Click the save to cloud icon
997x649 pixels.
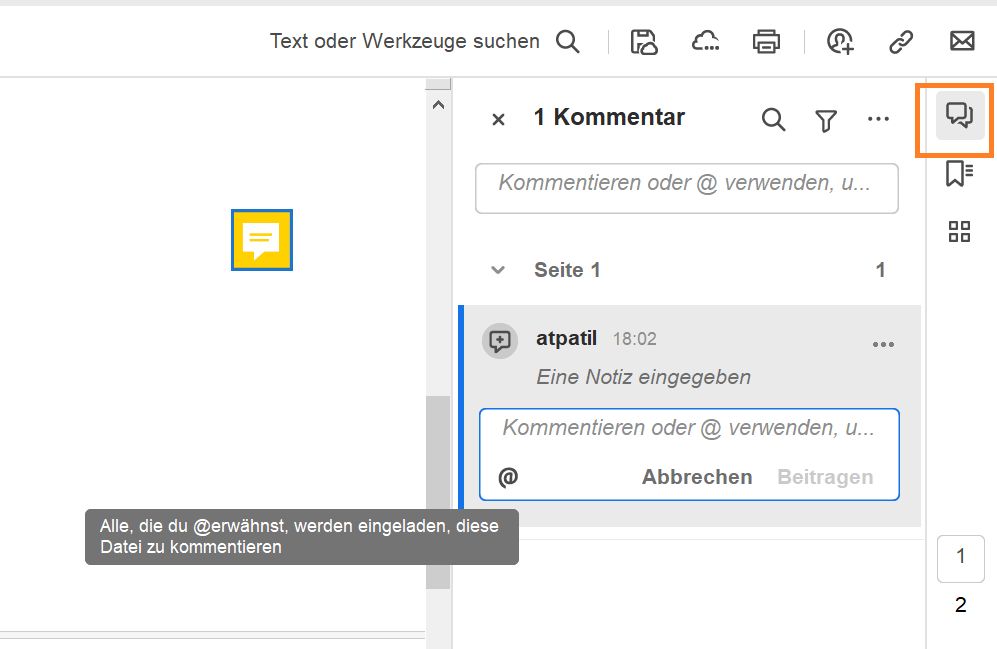[x=705, y=41]
